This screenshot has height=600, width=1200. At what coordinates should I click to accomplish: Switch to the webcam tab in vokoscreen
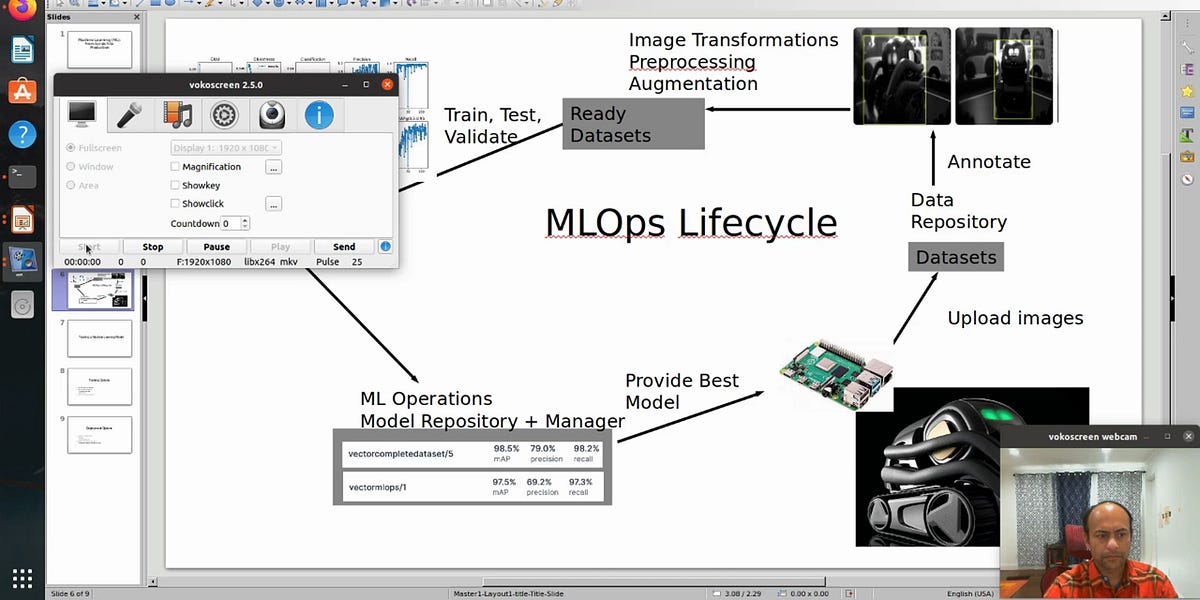tap(270, 115)
